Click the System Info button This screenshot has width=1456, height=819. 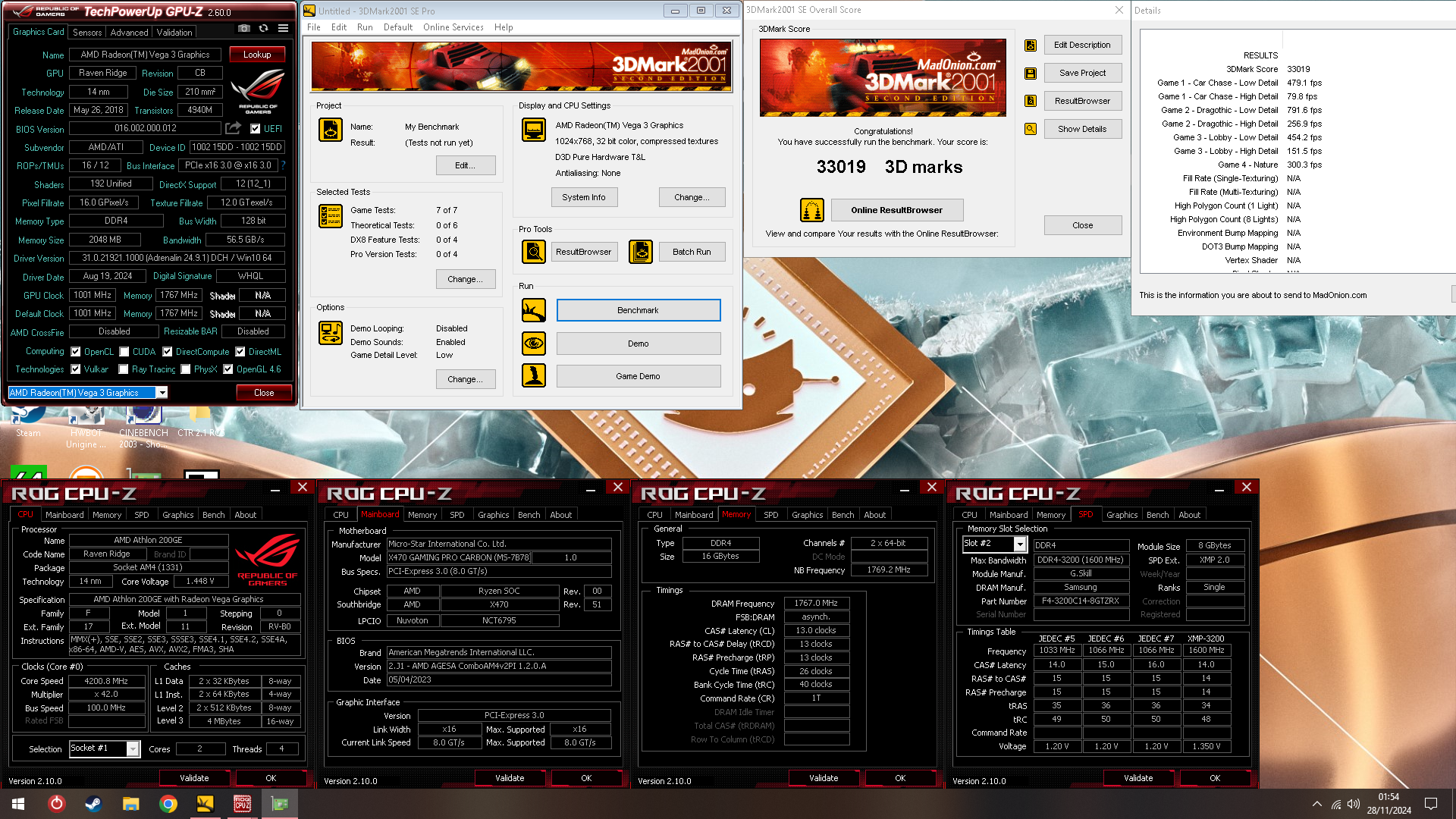coord(584,197)
